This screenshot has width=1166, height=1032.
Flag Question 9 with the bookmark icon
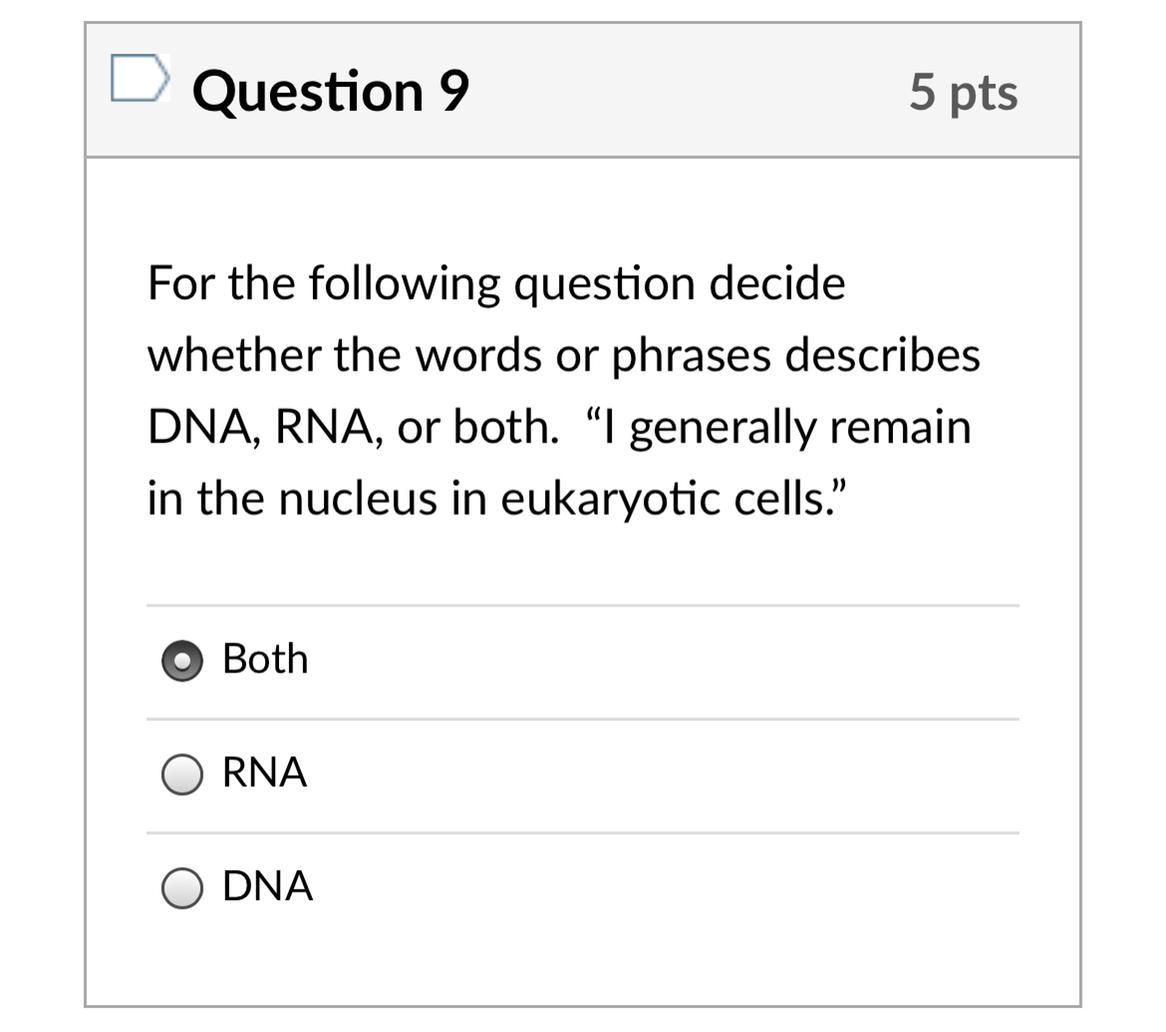pos(138,79)
